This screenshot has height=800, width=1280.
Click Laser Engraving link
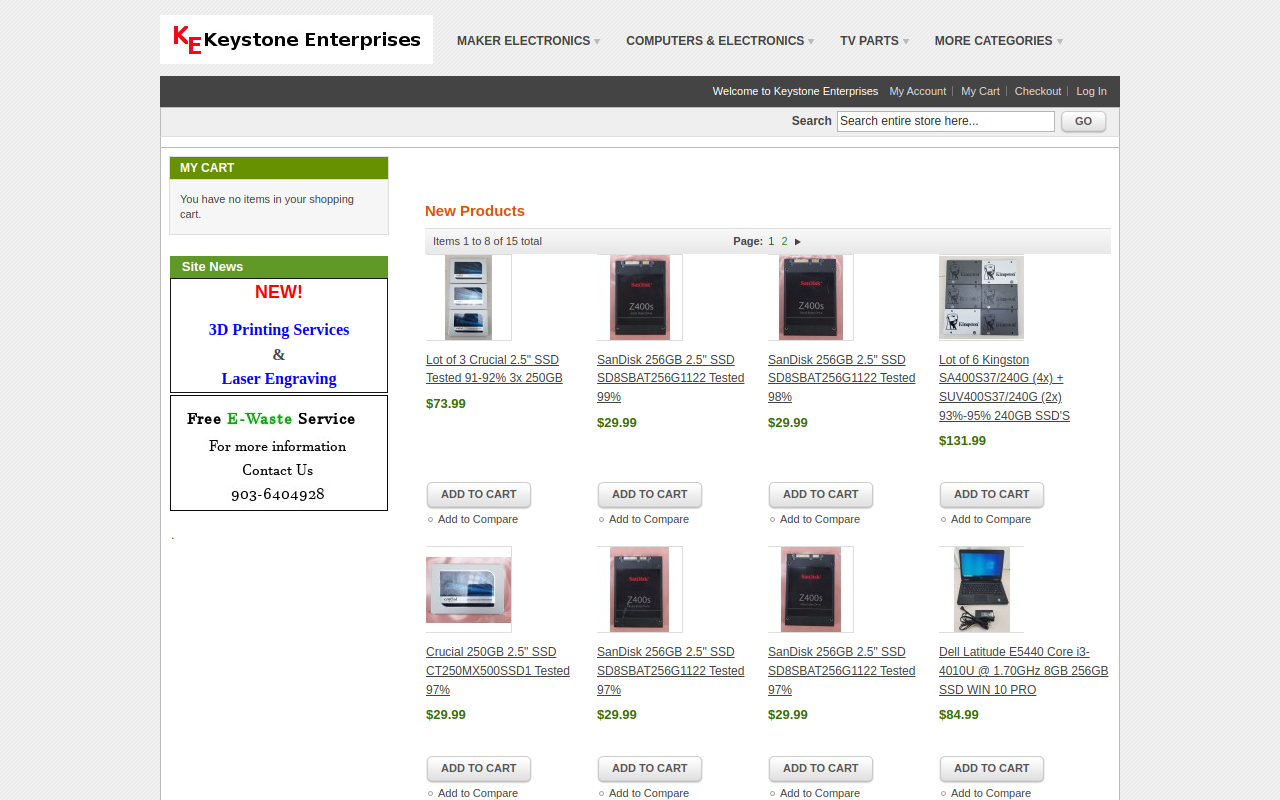point(279,379)
